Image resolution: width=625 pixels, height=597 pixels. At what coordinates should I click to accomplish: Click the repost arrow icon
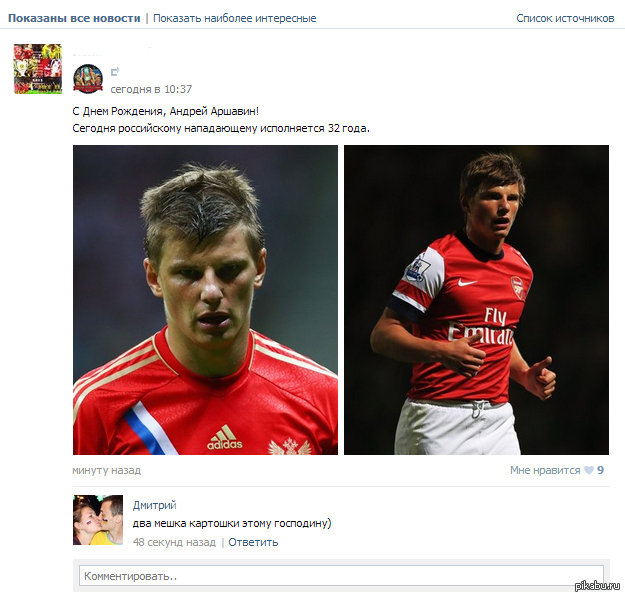pyautogui.click(x=115, y=71)
